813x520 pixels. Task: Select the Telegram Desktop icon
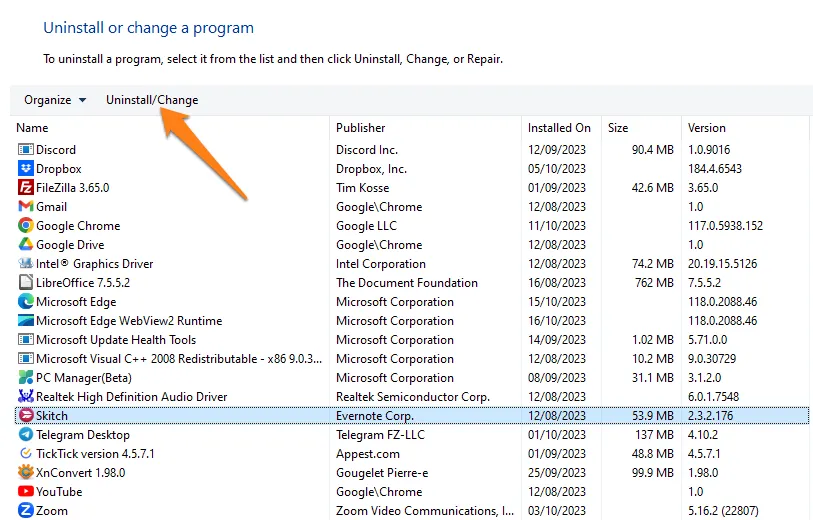[25, 434]
